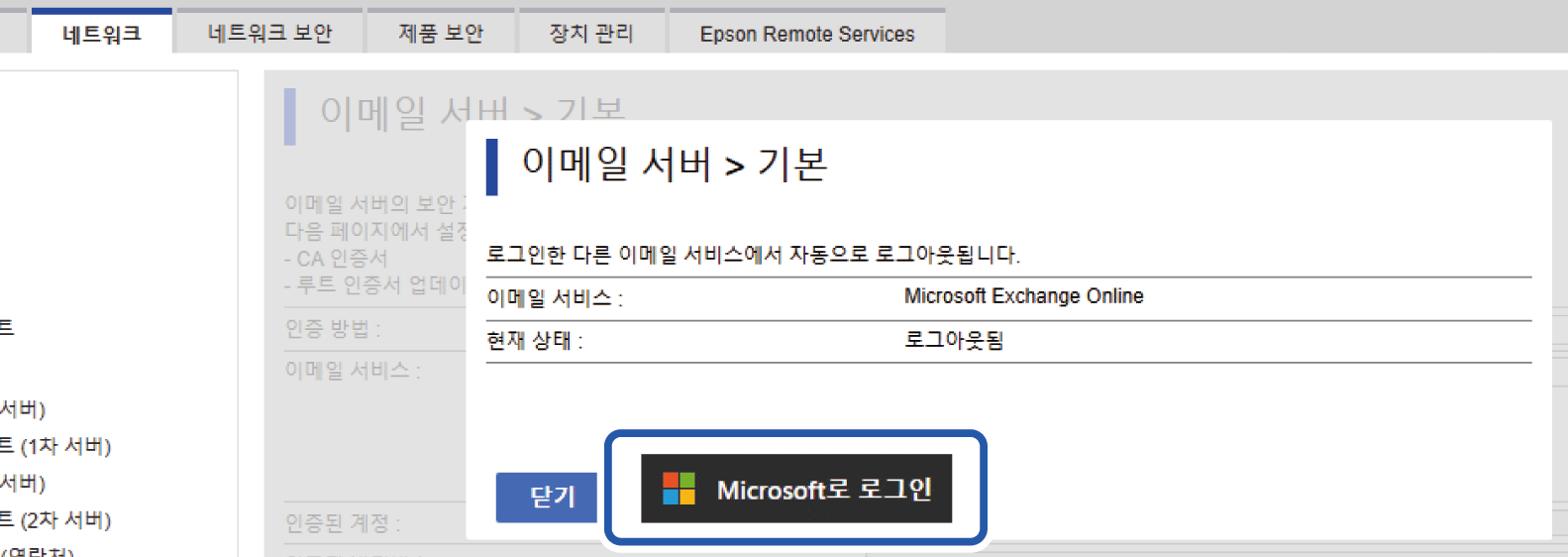Close the dialog with the 닫기 button
This screenshot has height=557, width=1568.
(x=551, y=497)
